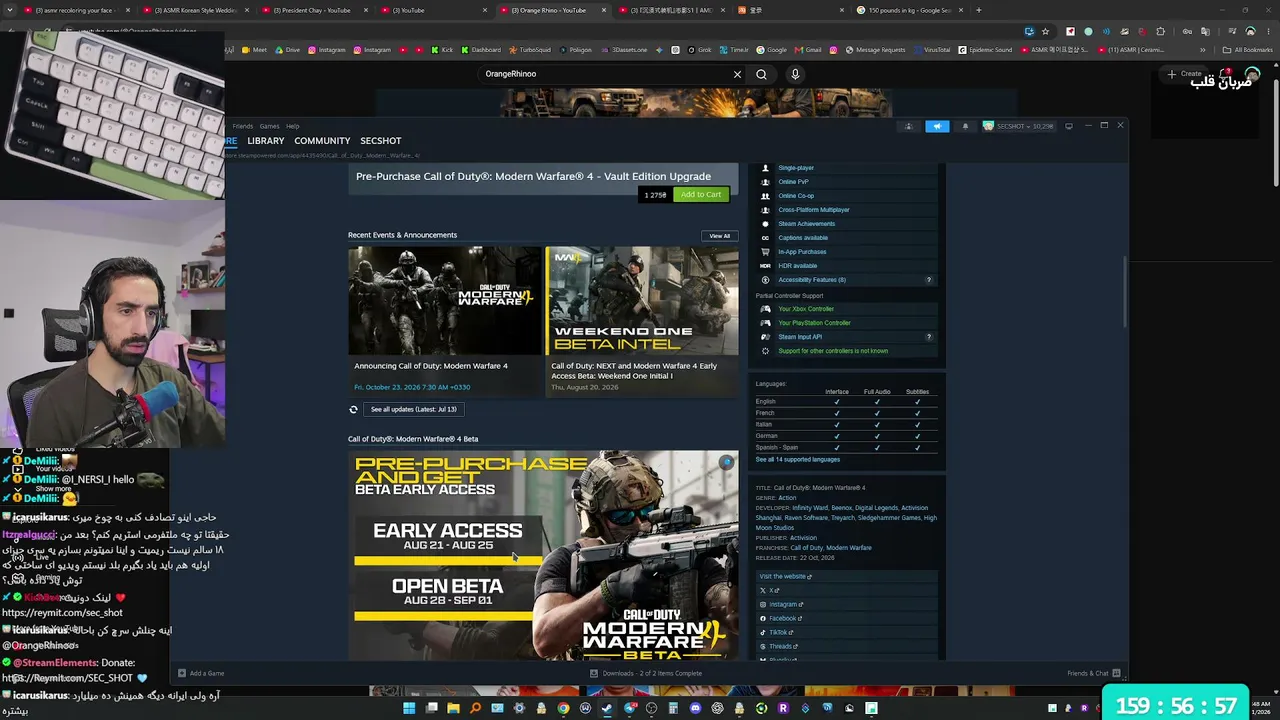
Task: Click the Single-player feature icon
Action: coord(765,168)
